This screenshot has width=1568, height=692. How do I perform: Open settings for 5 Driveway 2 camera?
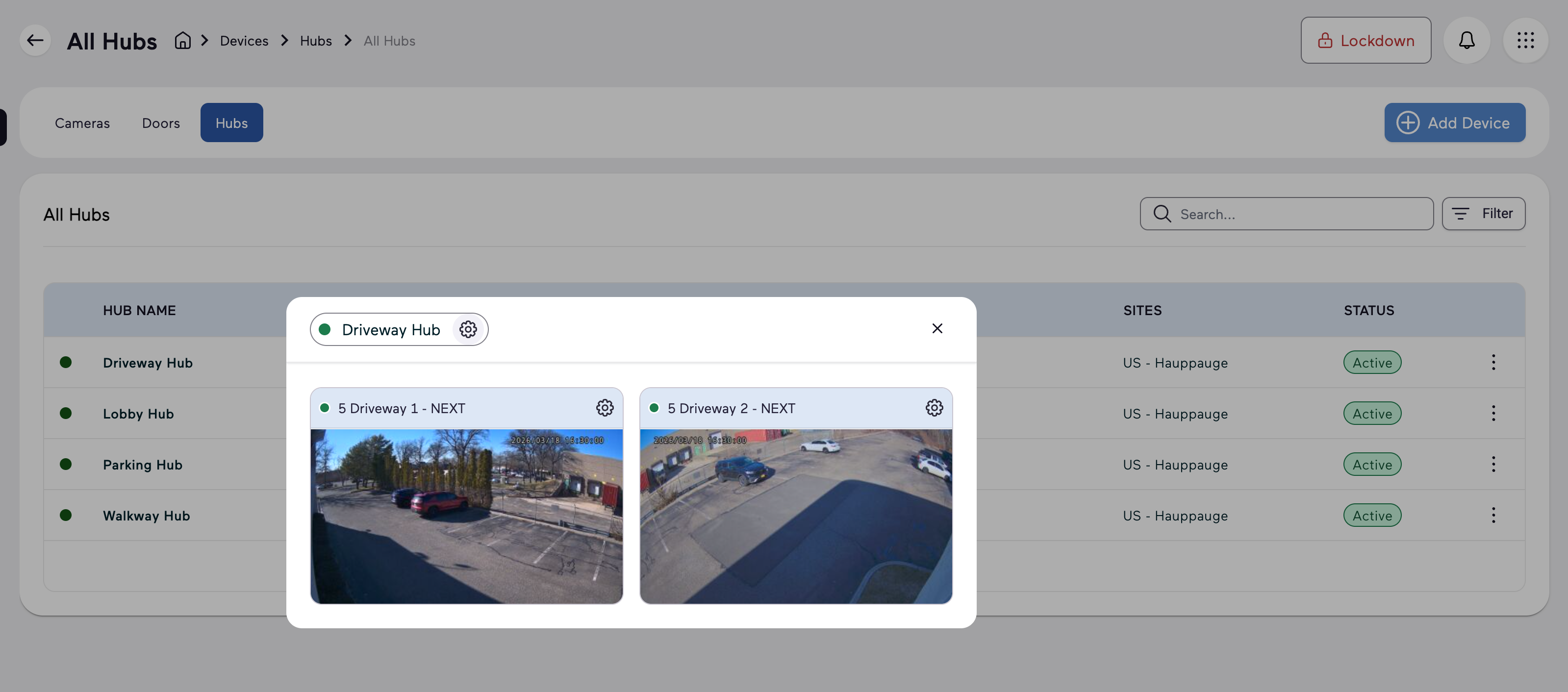[934, 408]
